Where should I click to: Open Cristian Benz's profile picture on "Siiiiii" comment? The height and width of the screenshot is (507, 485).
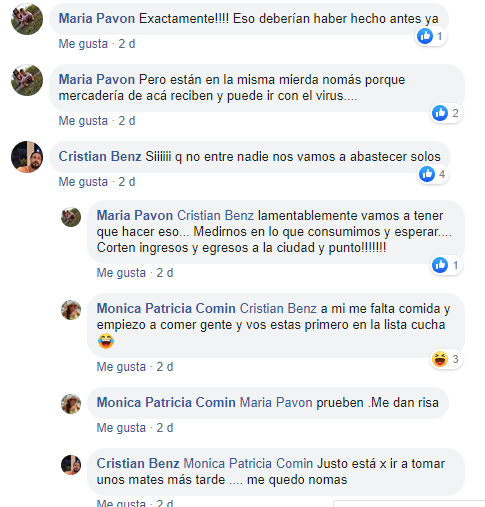pos(27,157)
